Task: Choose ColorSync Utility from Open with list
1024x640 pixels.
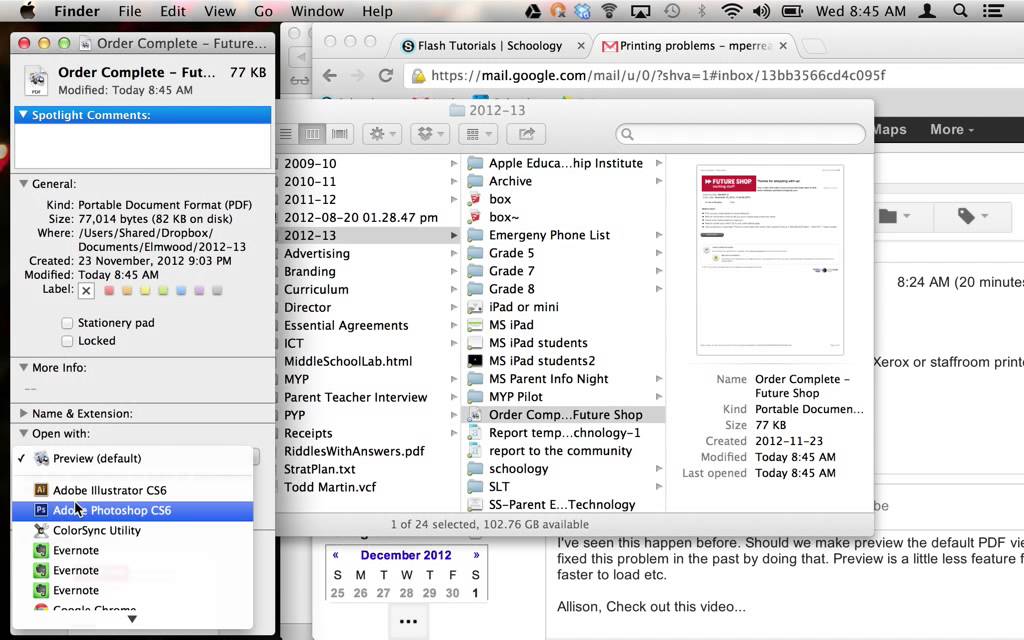Action: coord(133,530)
